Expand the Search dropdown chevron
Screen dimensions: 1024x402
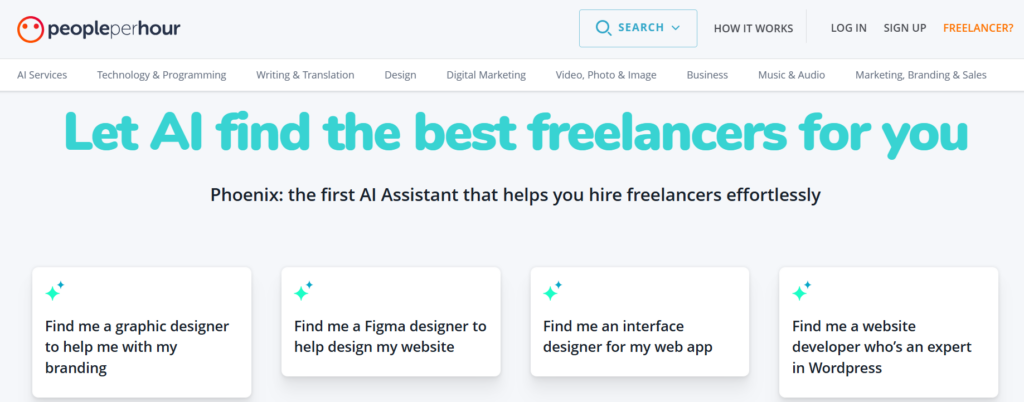point(675,28)
